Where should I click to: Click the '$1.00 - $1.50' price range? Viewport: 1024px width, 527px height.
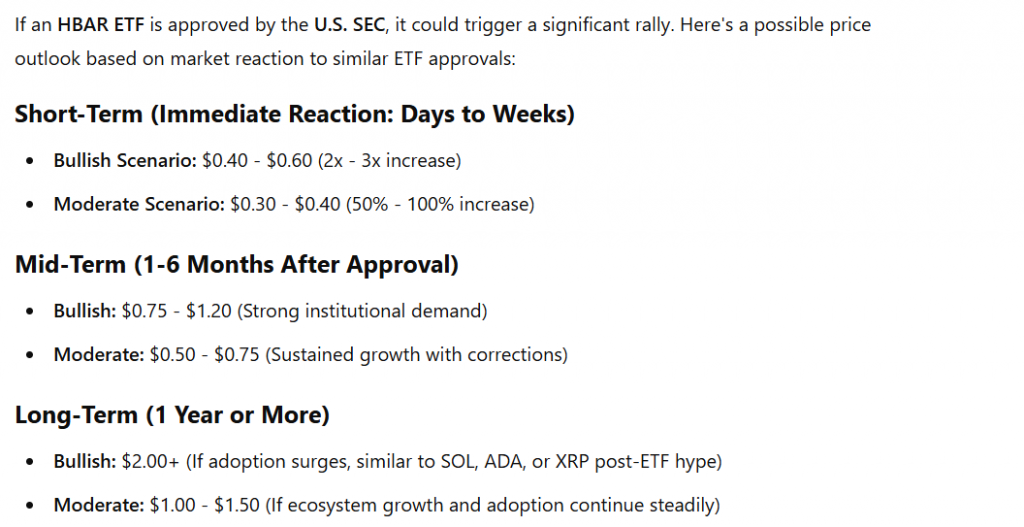click(x=204, y=505)
